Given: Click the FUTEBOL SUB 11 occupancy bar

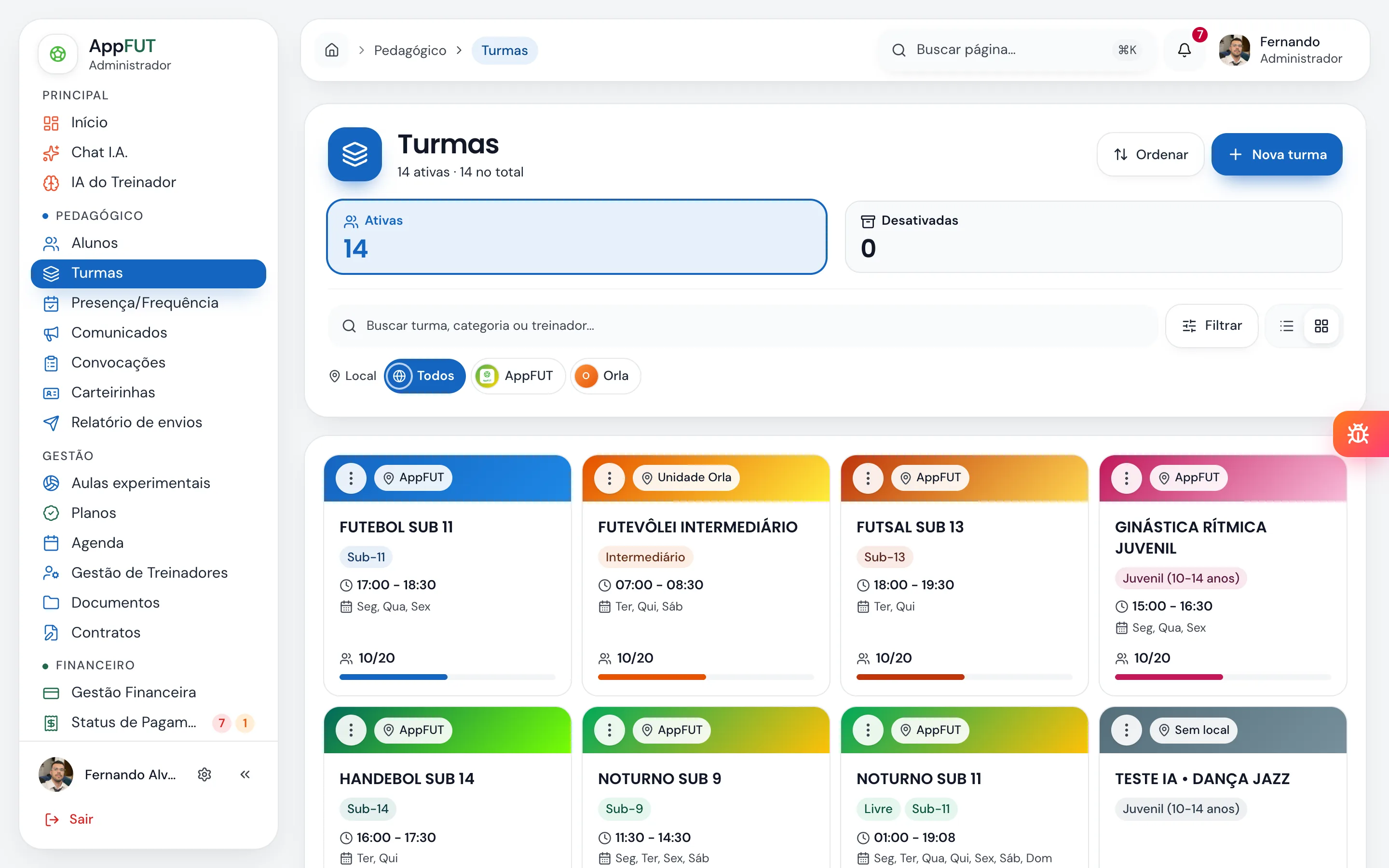Looking at the screenshot, I should click(x=447, y=677).
